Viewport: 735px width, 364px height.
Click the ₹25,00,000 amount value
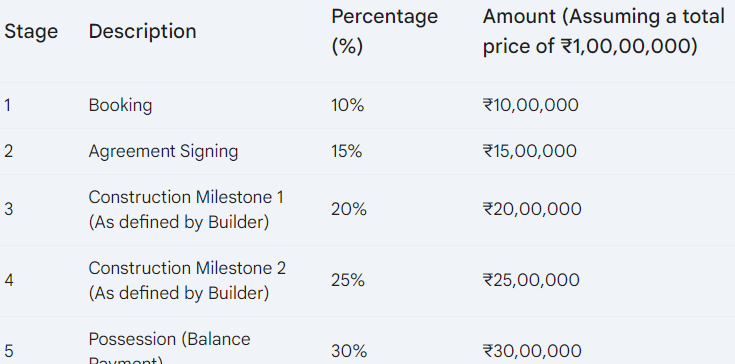531,280
